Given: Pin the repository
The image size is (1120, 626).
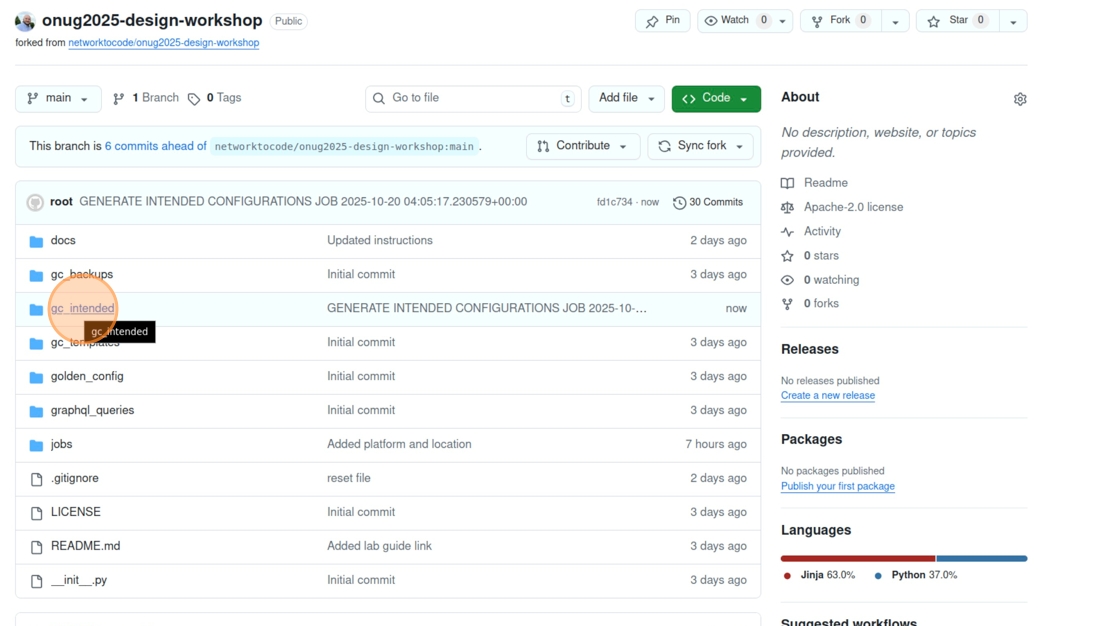Looking at the screenshot, I should (x=663, y=21).
